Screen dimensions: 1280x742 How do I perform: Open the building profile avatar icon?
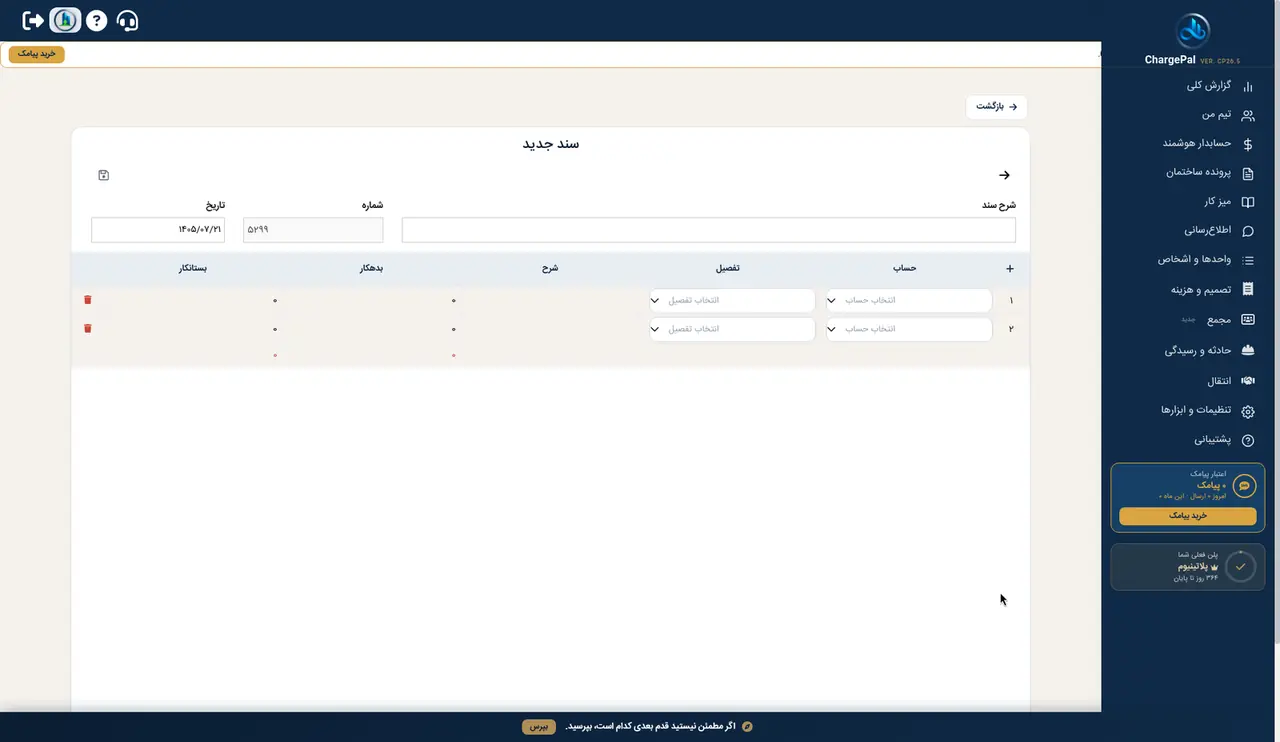tap(65, 20)
